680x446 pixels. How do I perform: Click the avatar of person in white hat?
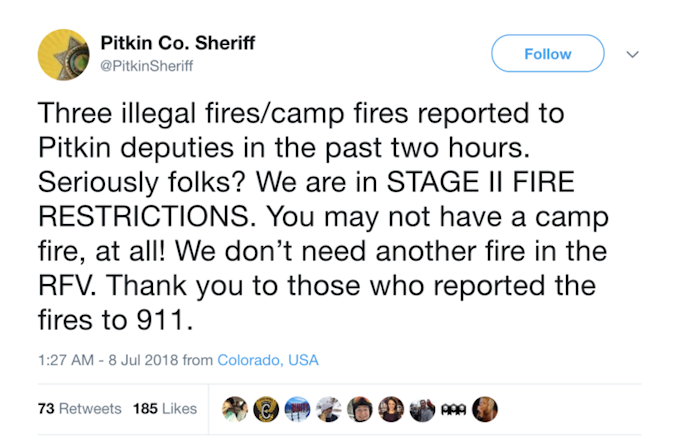pos(328,409)
